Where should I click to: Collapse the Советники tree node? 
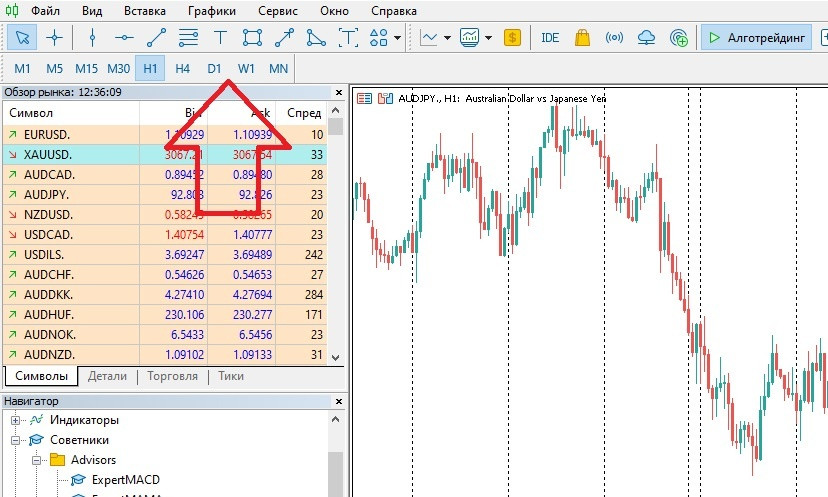pyautogui.click(x=15, y=440)
